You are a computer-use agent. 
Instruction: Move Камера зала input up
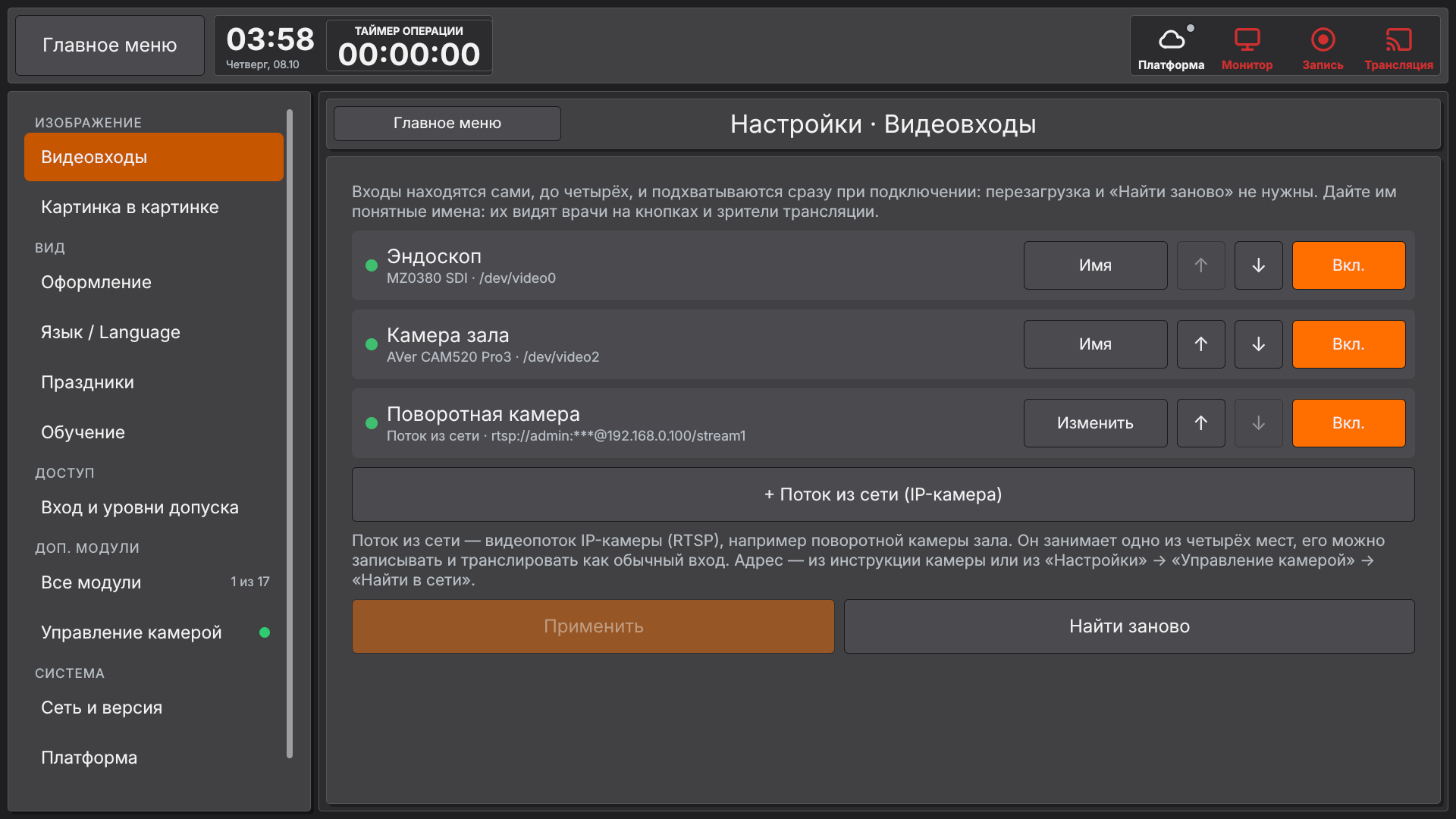1200,344
